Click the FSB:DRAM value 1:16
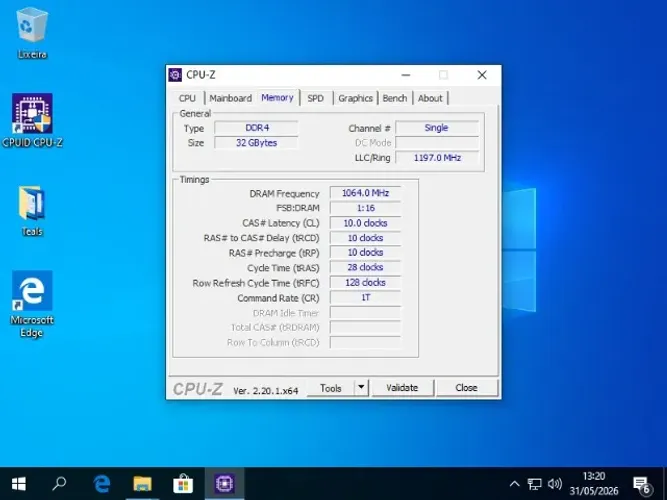Screen dimensions: 667x500 pos(365,208)
